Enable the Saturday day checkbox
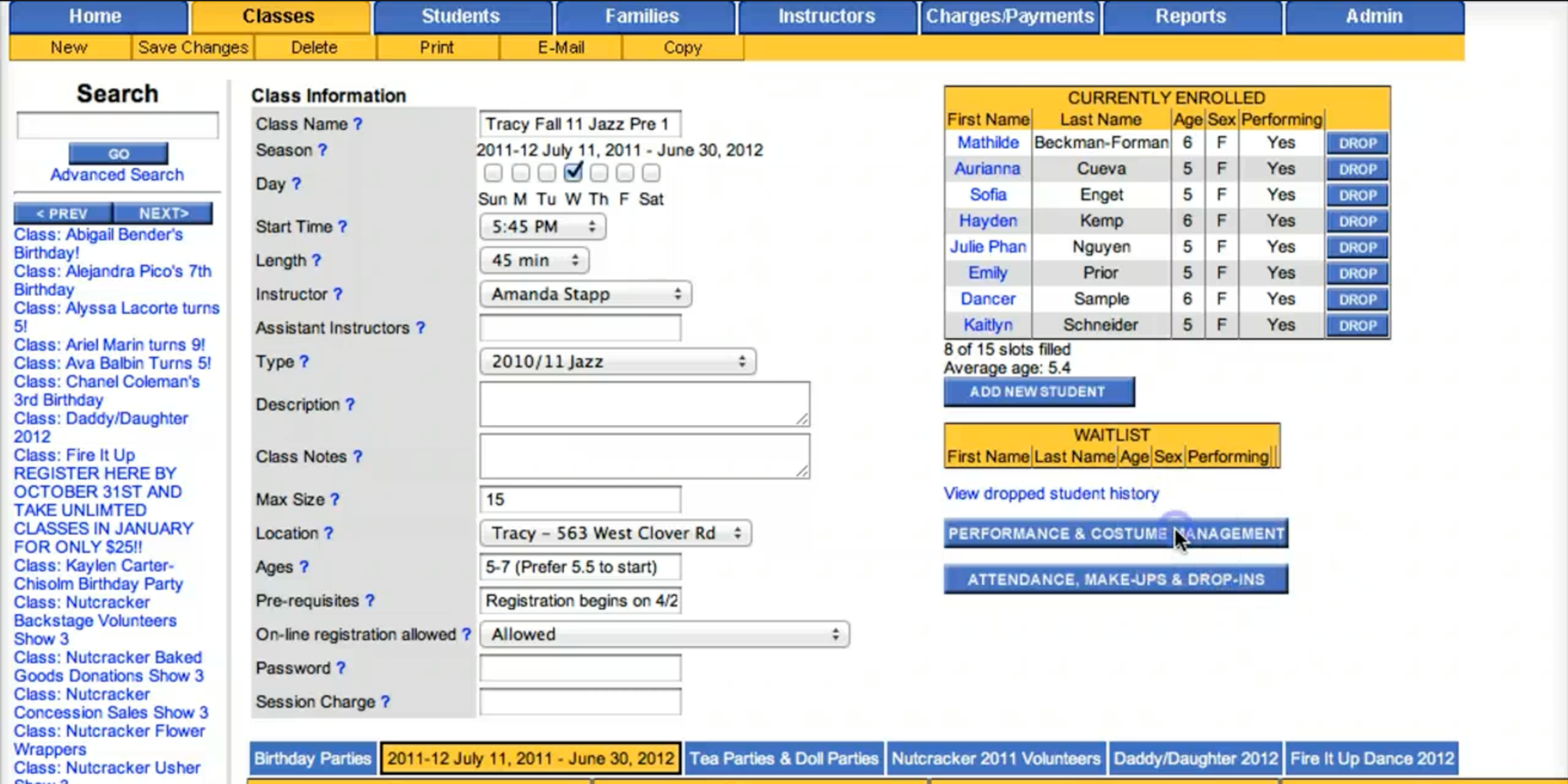The width and height of the screenshot is (1568, 784). [648, 174]
